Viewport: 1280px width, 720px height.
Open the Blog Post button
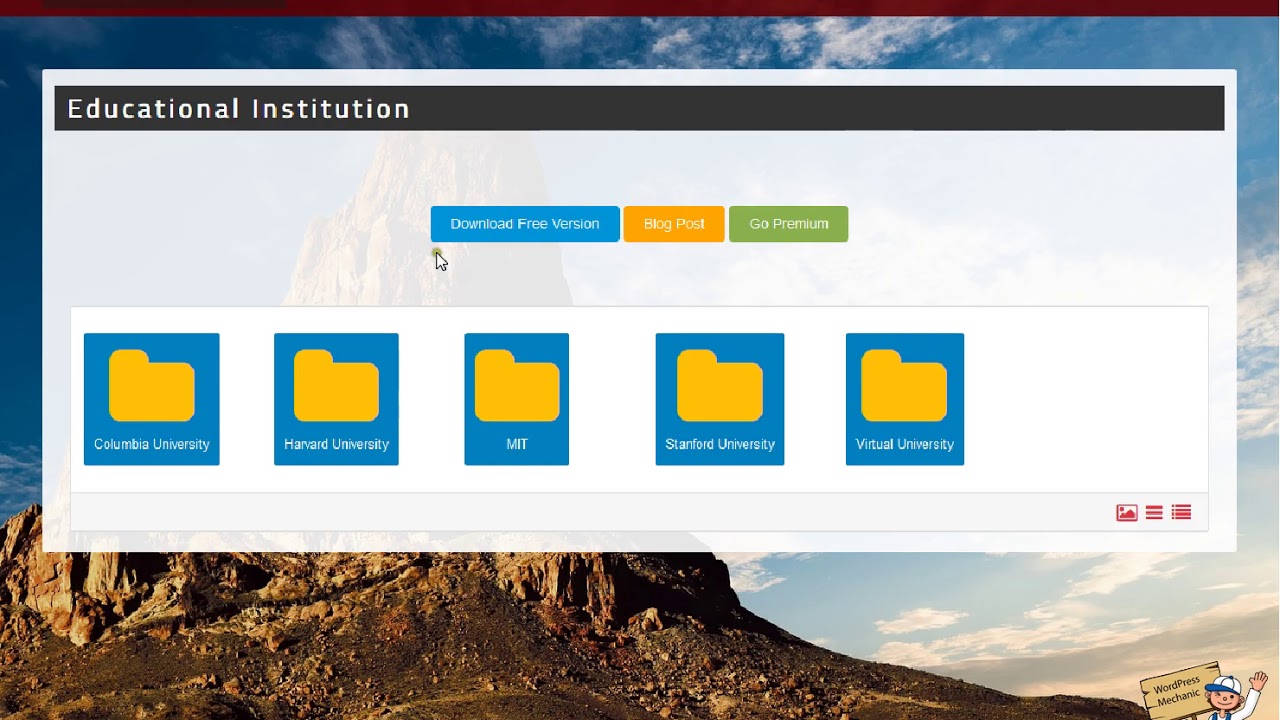coord(674,224)
